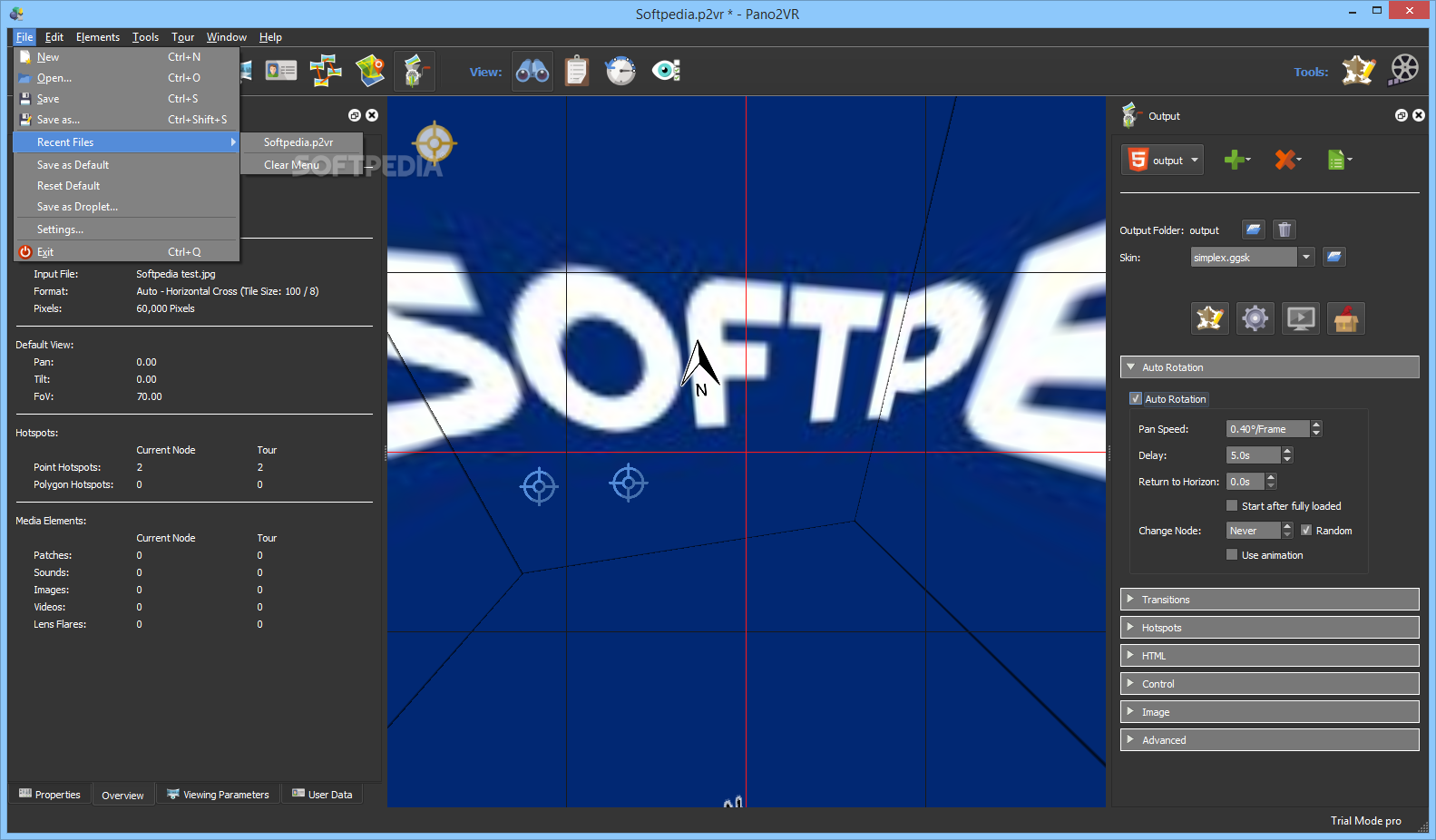Create package using the box with hat icon
The image size is (1436, 840).
point(1346,318)
